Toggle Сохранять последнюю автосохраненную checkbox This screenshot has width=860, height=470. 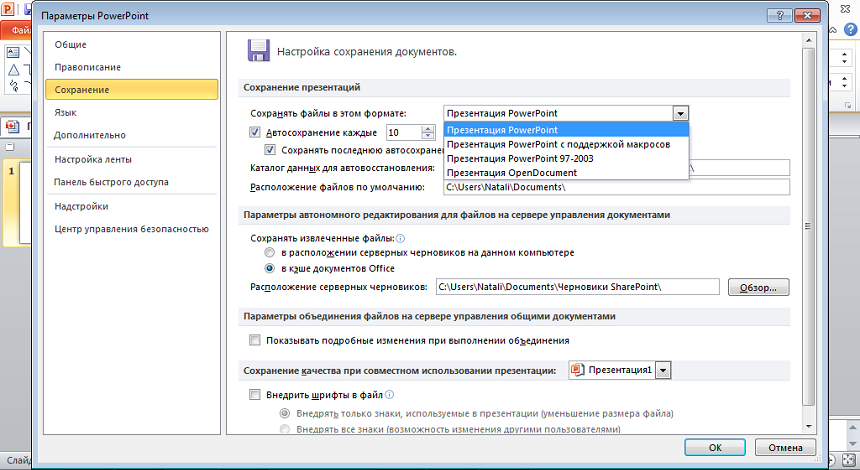270,150
